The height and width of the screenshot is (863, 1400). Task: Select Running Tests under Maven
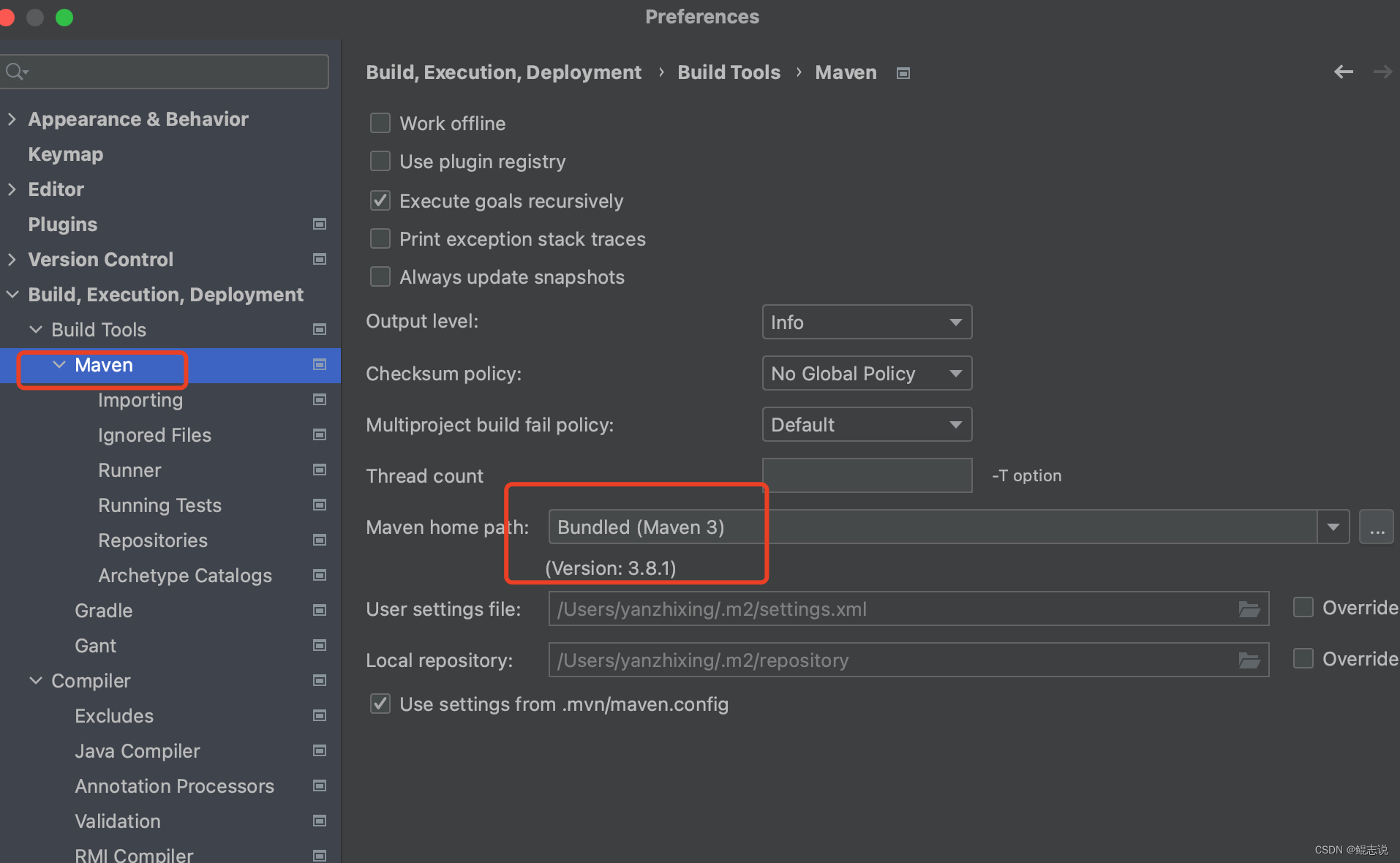pos(159,505)
